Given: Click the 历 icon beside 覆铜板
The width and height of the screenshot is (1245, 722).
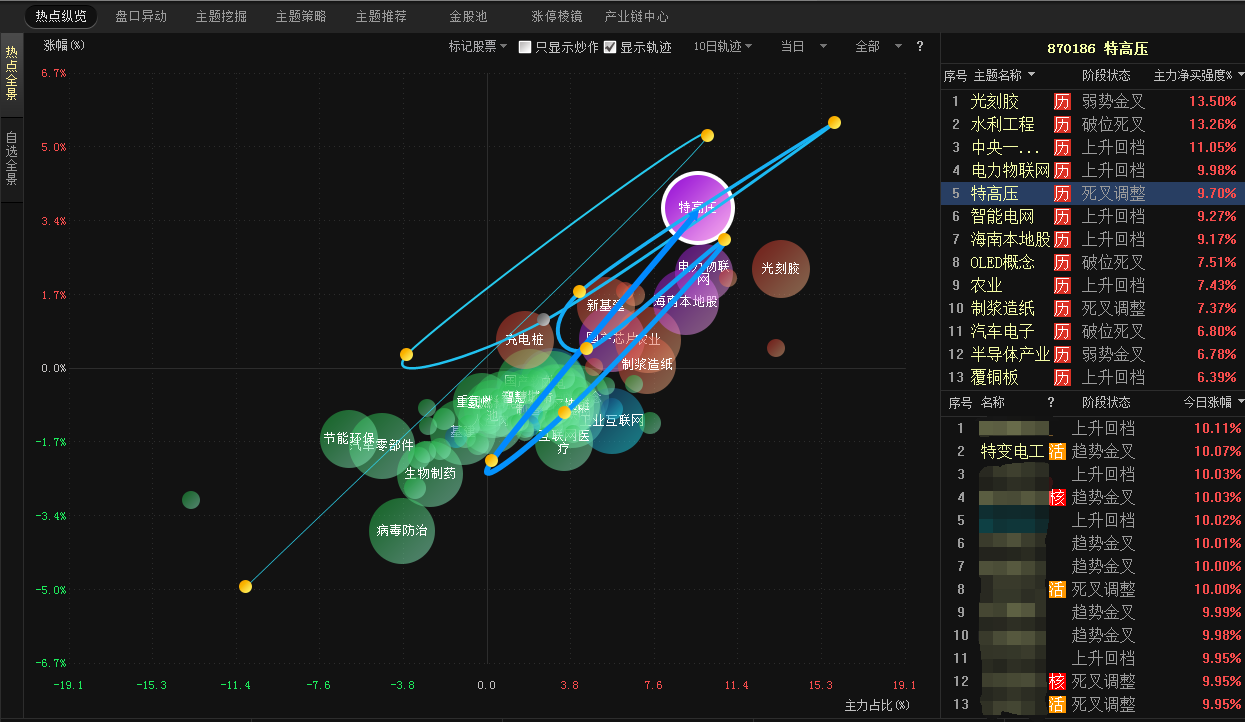Looking at the screenshot, I should tap(1062, 377).
